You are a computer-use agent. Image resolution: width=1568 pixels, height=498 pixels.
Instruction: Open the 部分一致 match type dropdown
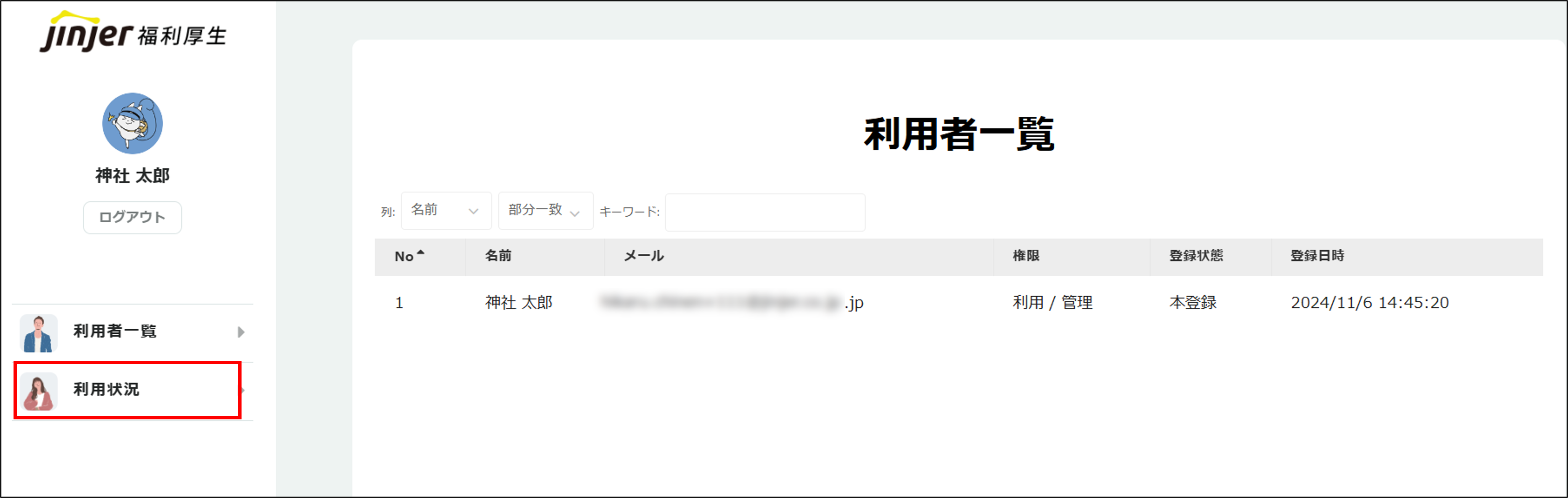tap(545, 211)
